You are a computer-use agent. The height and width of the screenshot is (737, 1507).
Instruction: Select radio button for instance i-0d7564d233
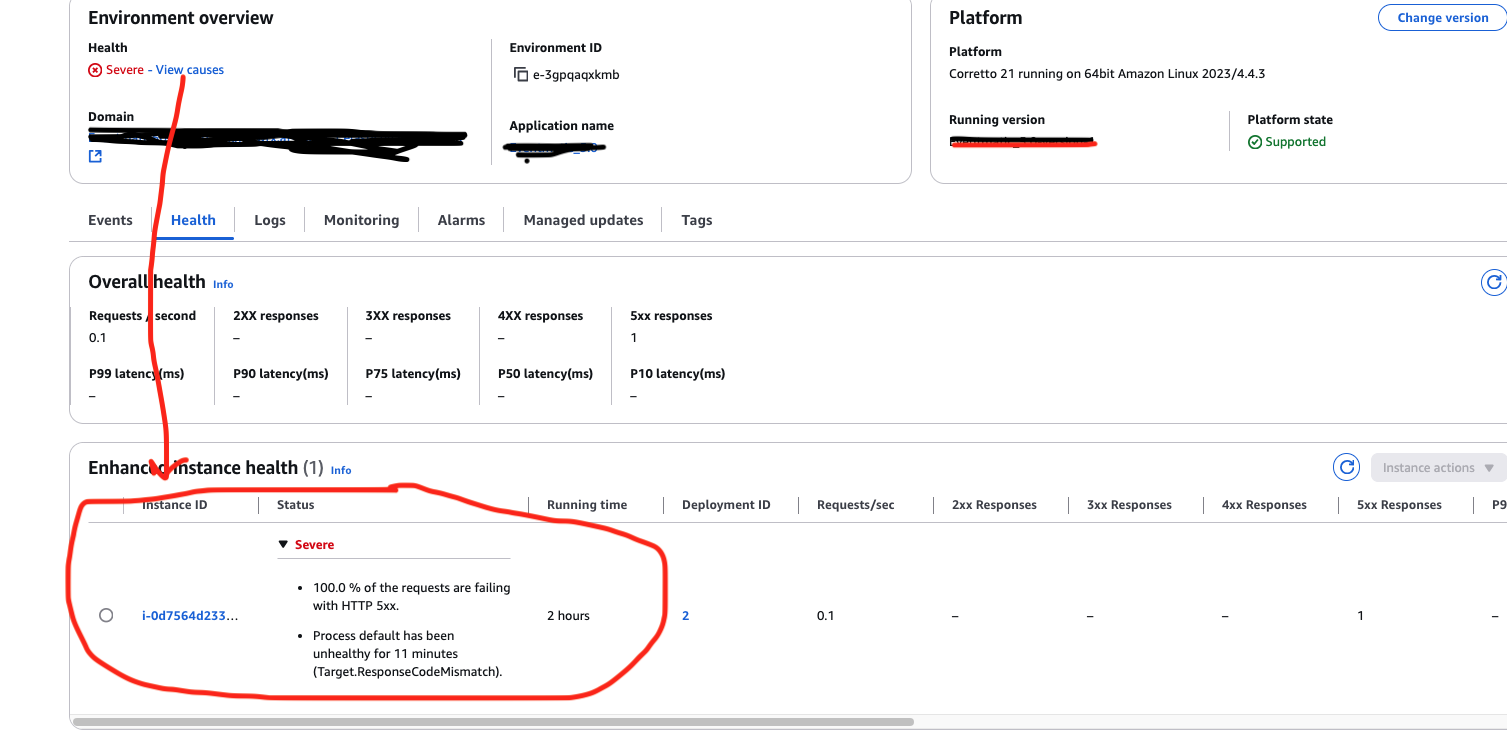click(106, 615)
